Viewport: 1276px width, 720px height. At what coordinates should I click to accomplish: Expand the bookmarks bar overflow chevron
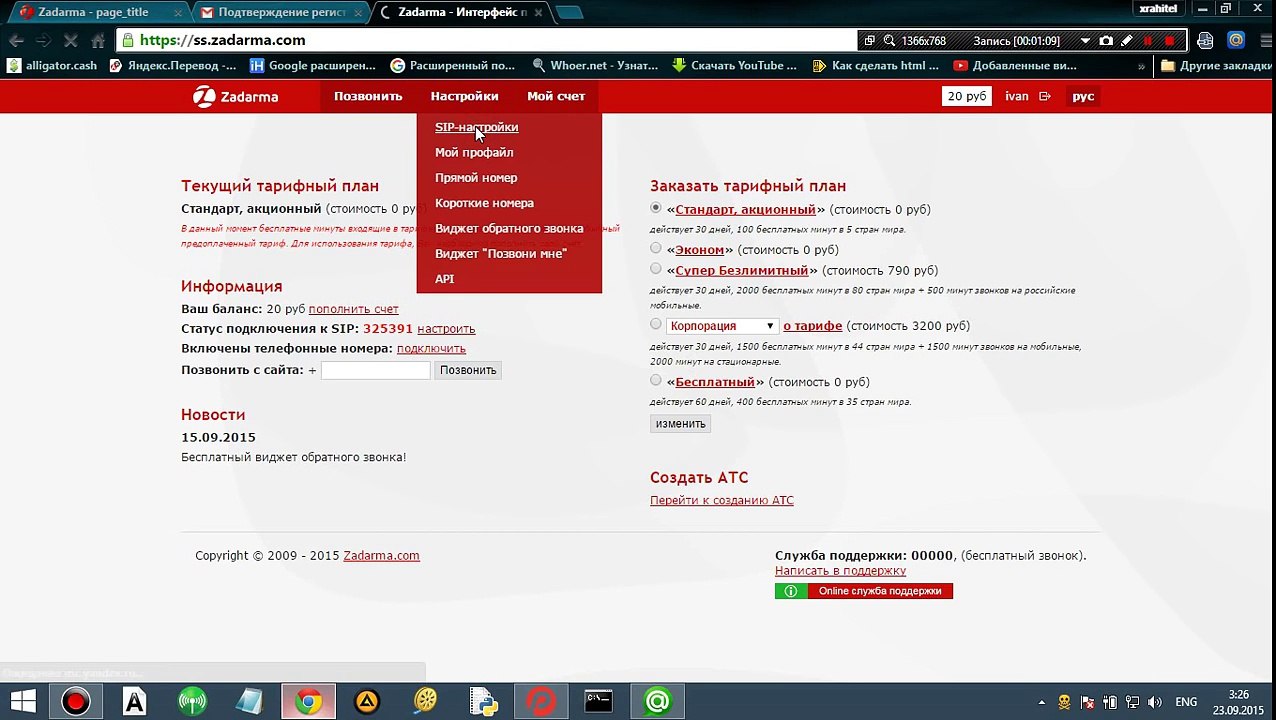pyautogui.click(x=1141, y=66)
